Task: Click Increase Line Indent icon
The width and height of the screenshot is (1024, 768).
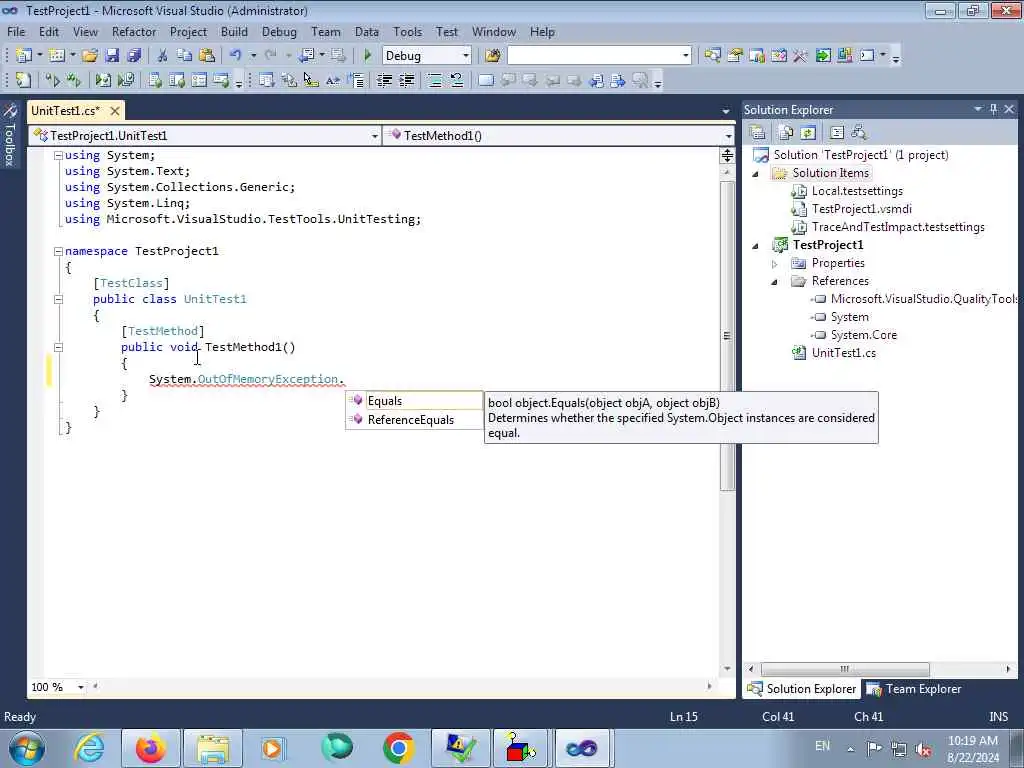Action: (407, 80)
